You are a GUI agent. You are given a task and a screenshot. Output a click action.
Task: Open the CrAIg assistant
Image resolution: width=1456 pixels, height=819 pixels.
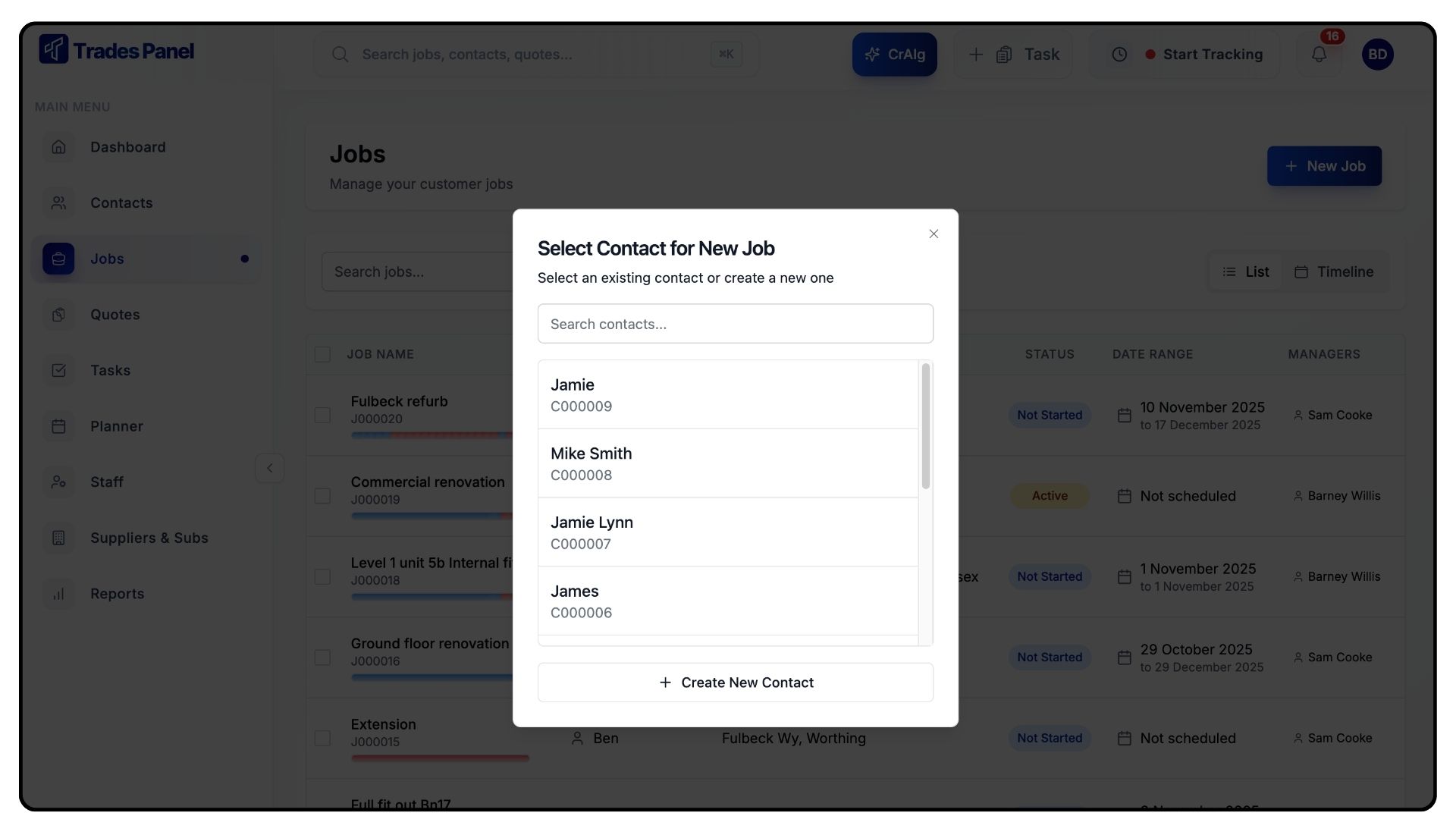click(894, 55)
